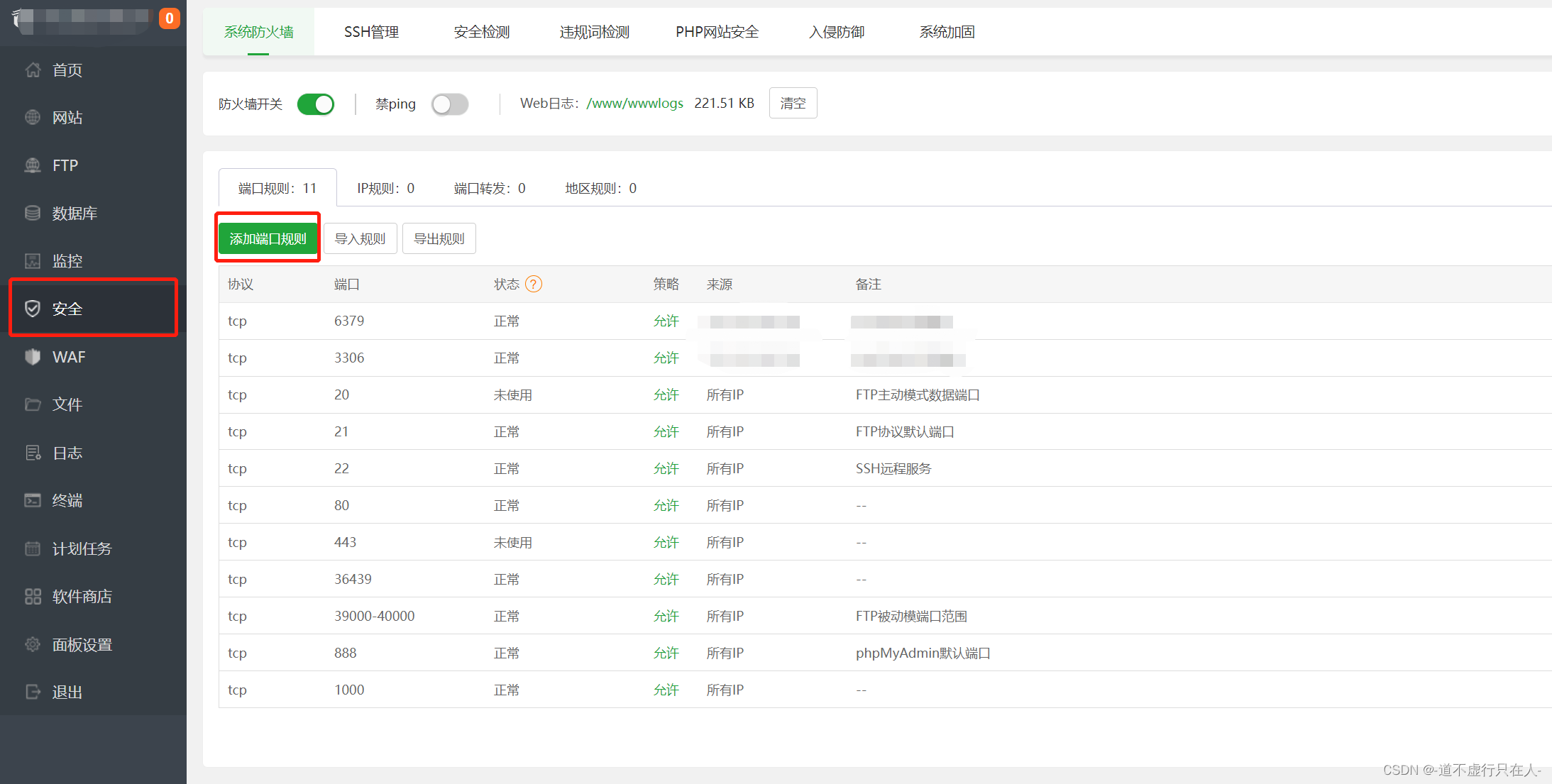Open the Website globe icon

pos(33,117)
